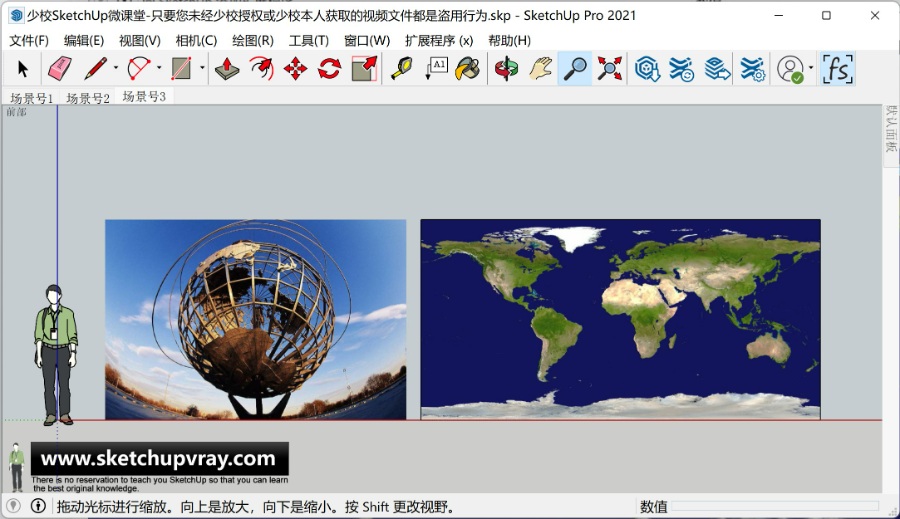Activate the Rotate tool
Screen dimensions: 900x519
[x=329, y=69]
